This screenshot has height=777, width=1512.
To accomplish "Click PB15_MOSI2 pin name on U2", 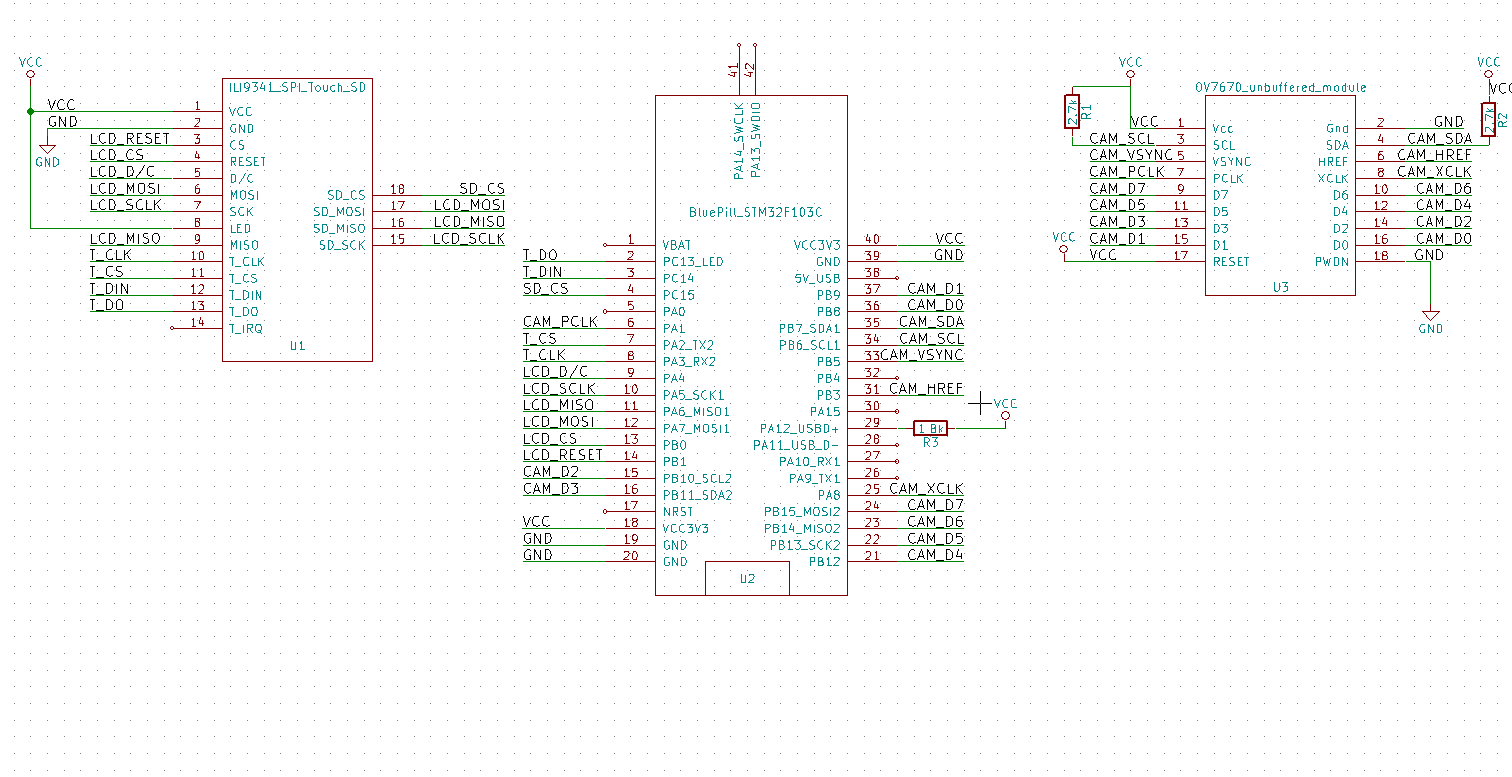I will coord(803,512).
